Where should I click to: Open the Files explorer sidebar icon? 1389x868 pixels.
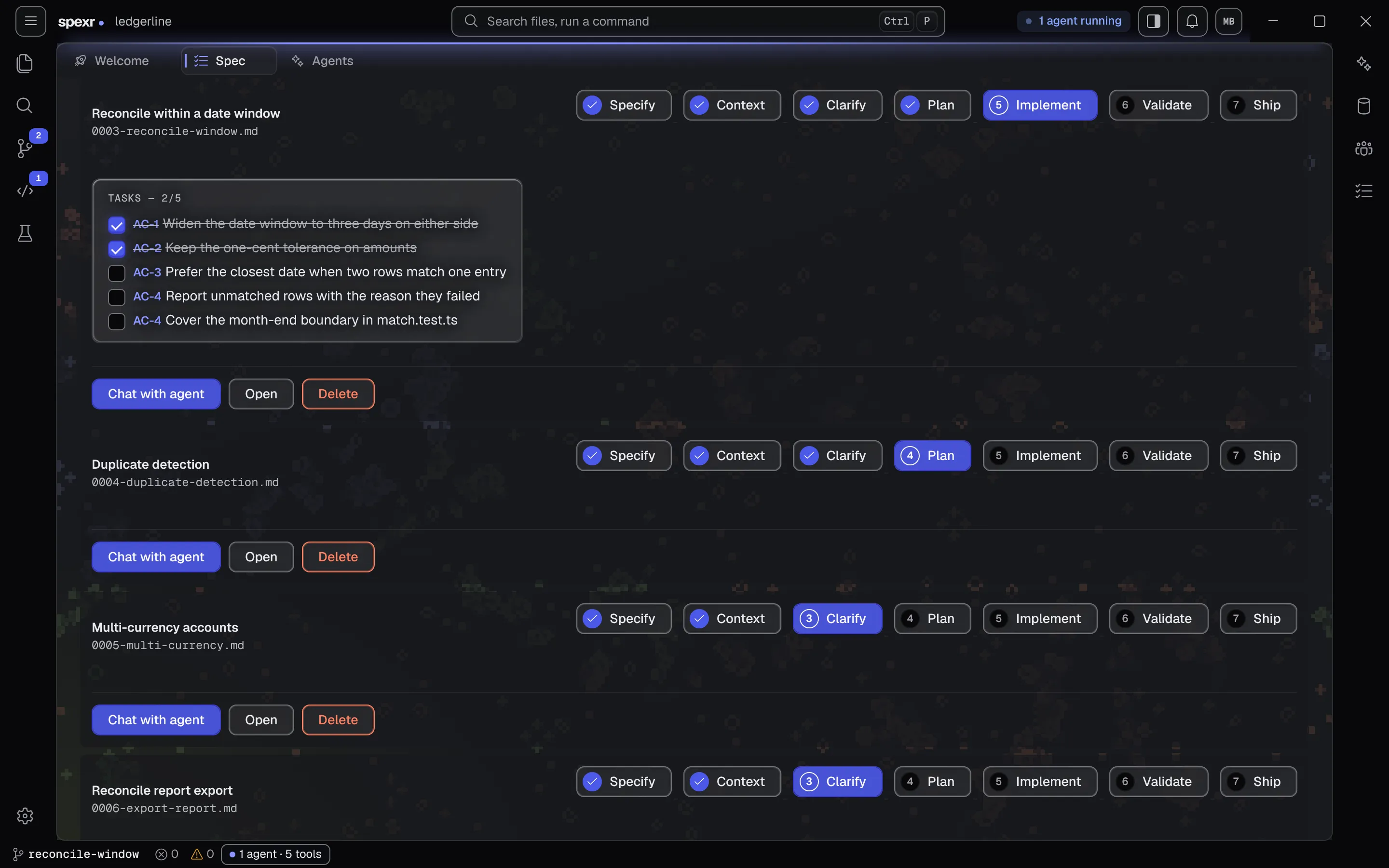click(25, 63)
